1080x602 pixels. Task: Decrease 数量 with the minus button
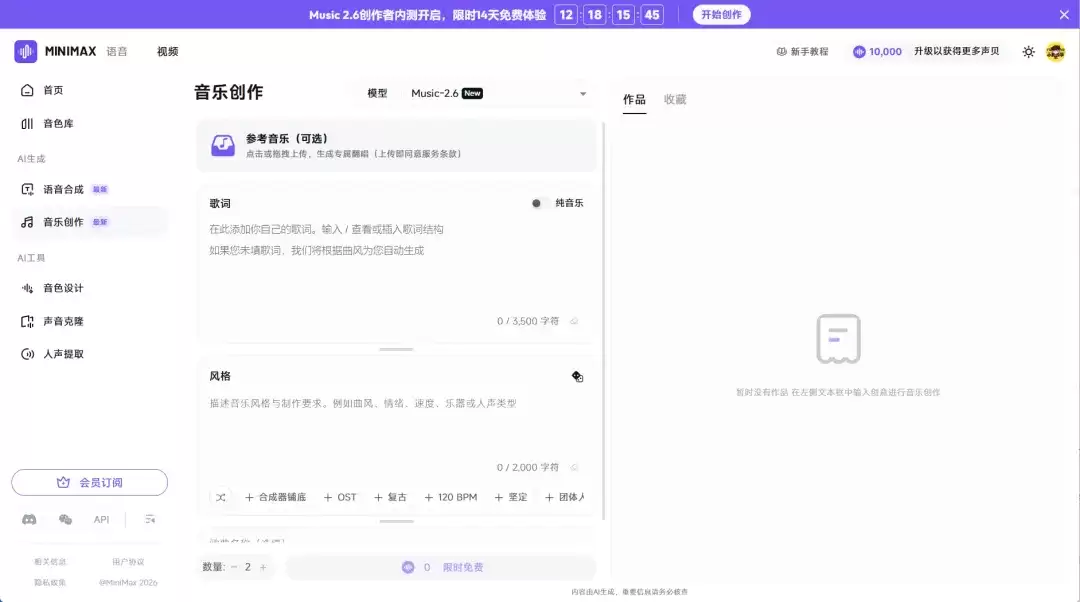click(233, 567)
